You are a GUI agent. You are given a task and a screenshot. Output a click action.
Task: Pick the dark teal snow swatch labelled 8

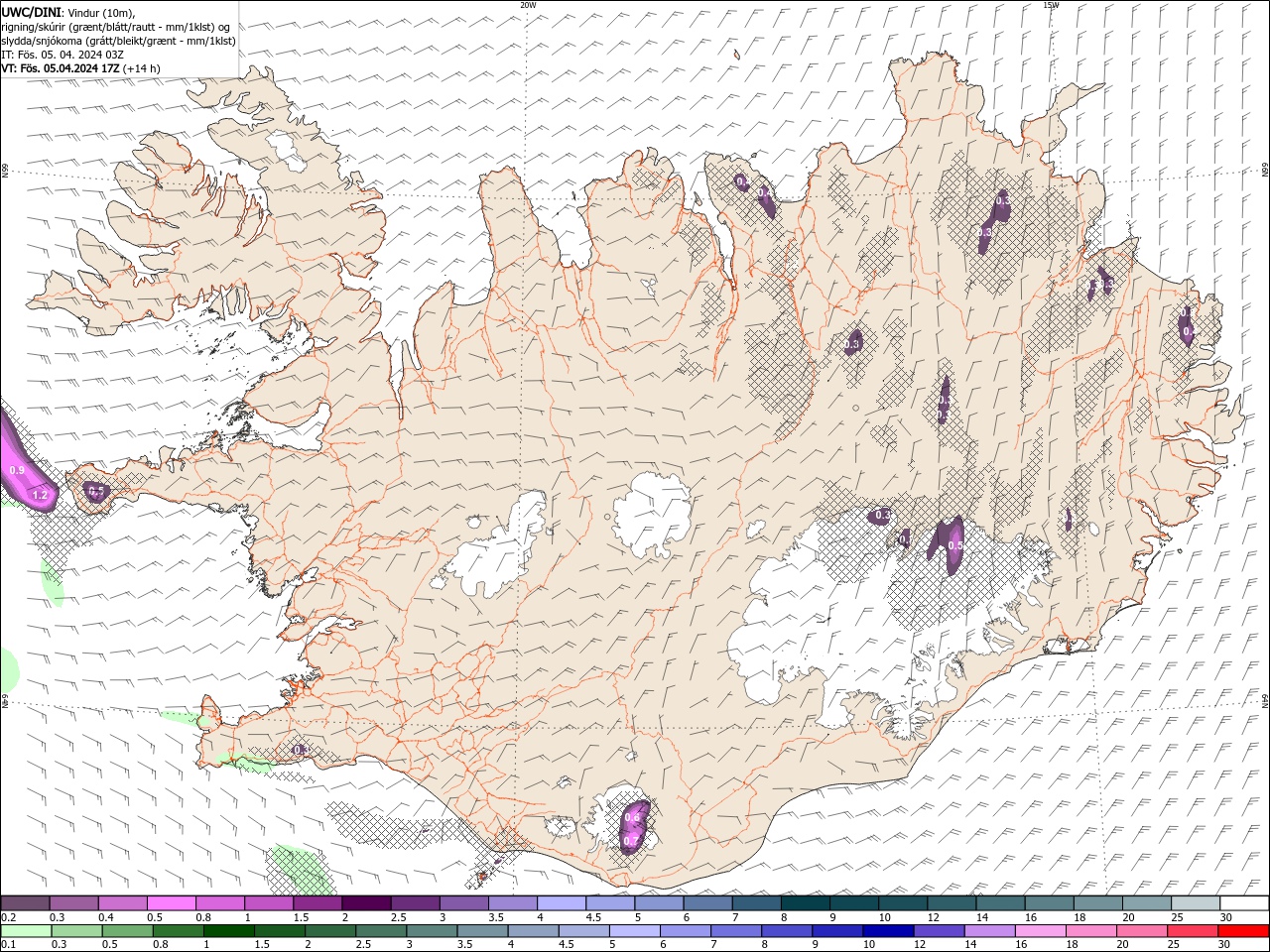click(806, 903)
